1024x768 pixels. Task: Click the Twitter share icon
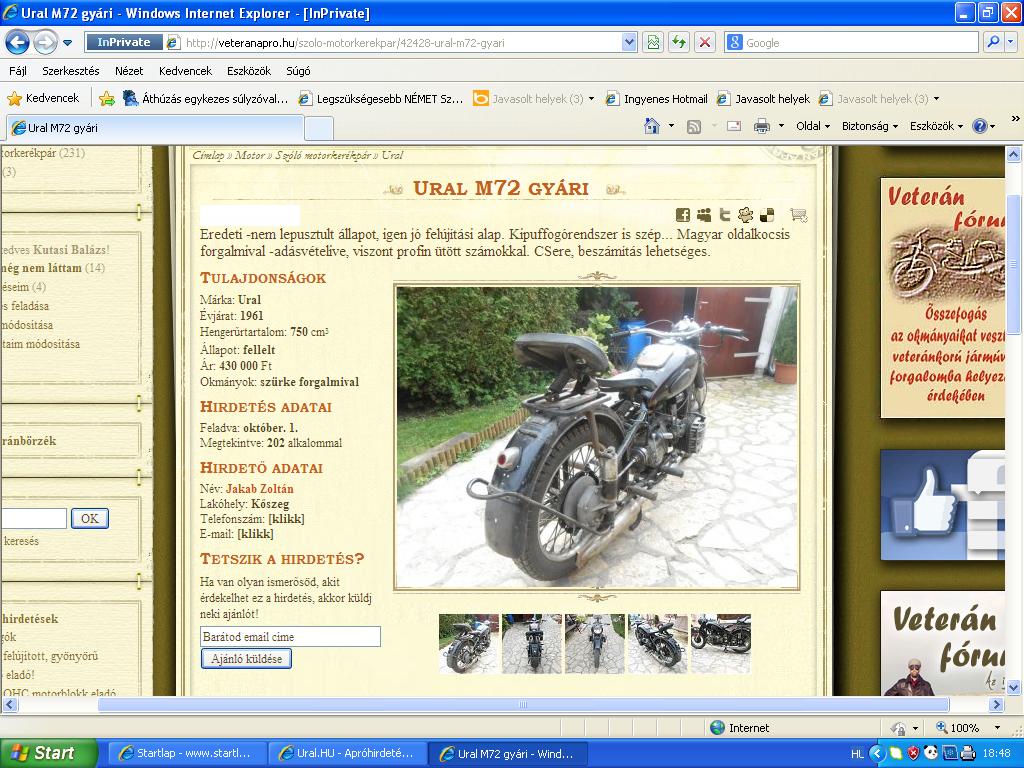click(725, 215)
